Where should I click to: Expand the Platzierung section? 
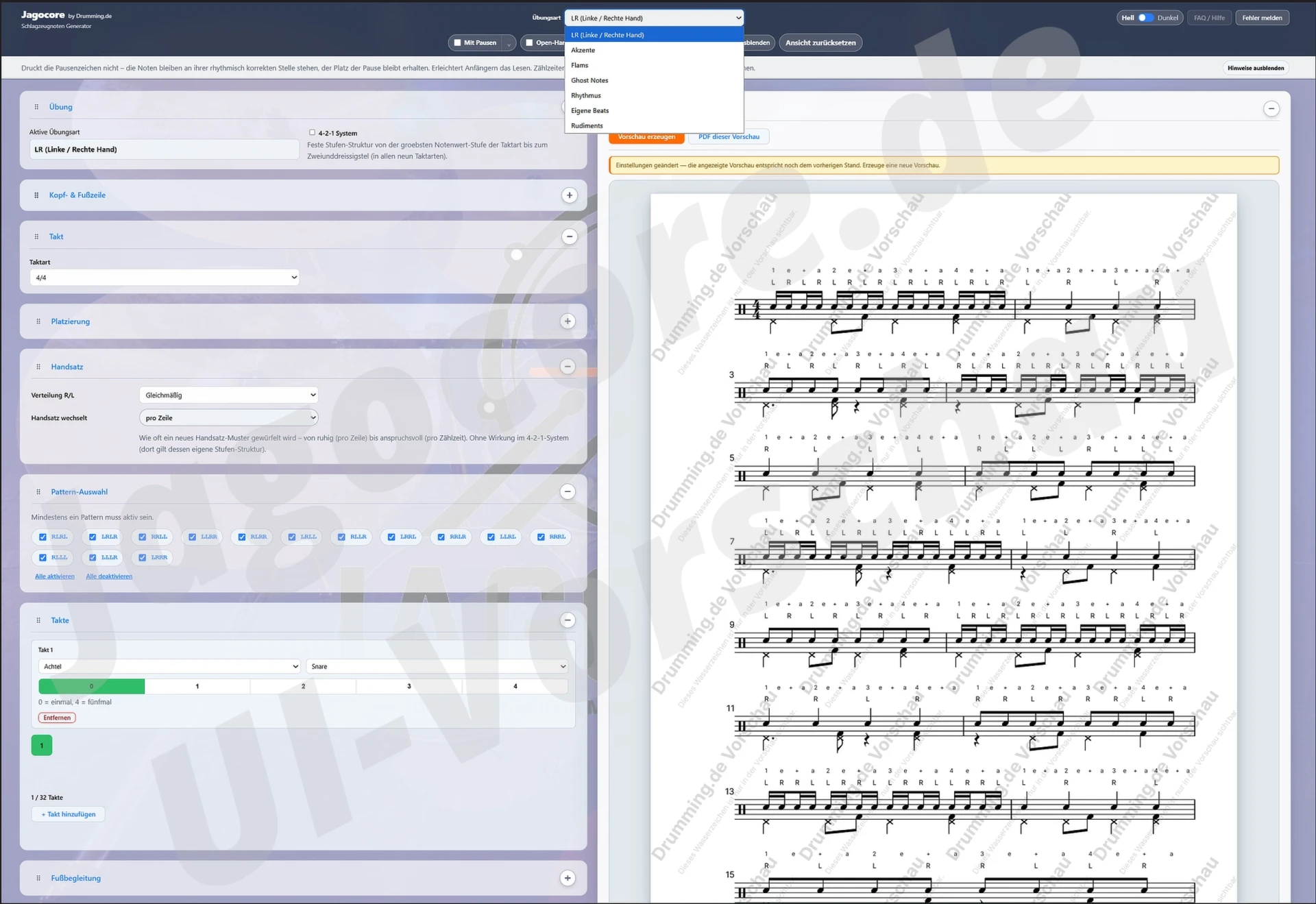pyautogui.click(x=568, y=321)
